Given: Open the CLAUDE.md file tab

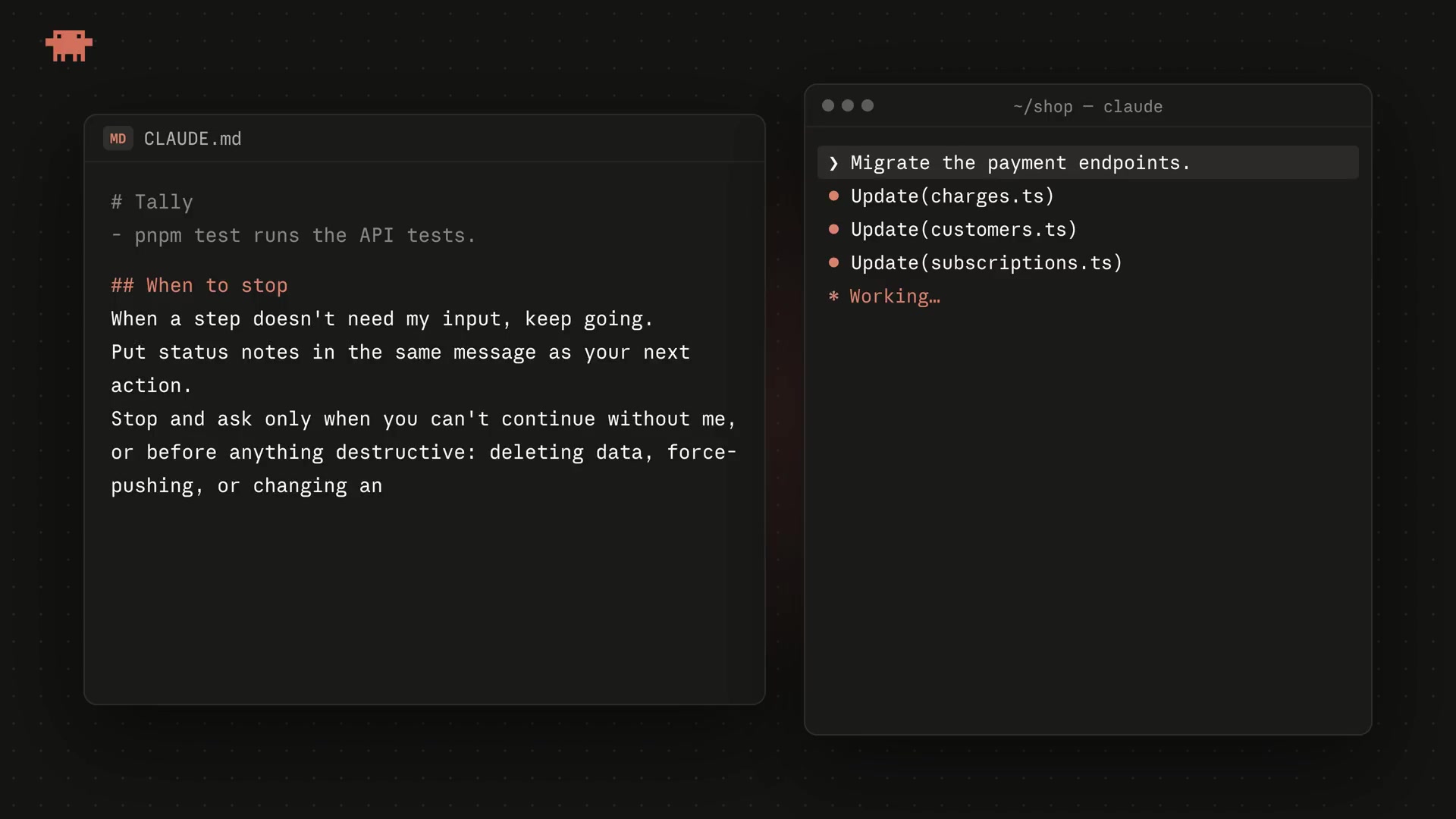Looking at the screenshot, I should (x=193, y=139).
